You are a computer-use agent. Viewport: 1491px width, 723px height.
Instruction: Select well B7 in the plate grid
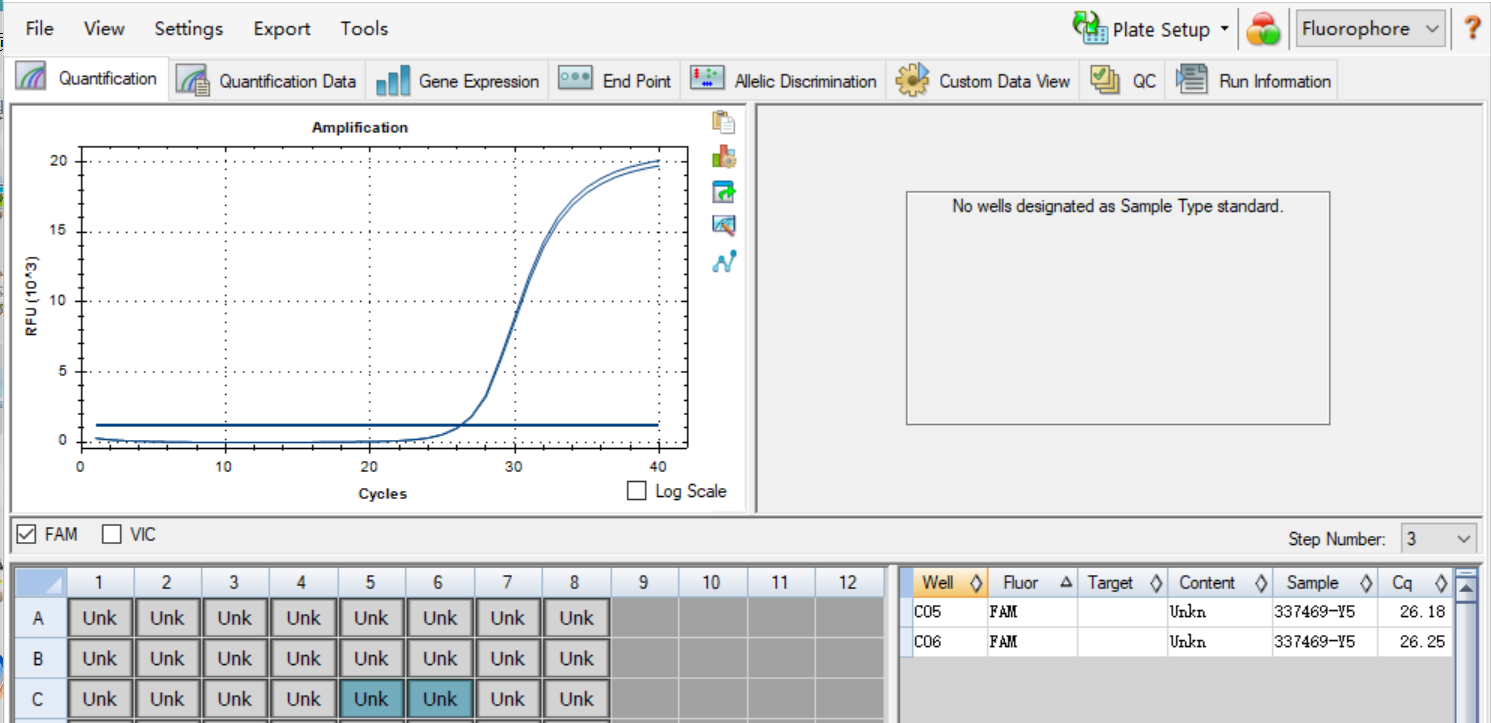tap(508, 659)
